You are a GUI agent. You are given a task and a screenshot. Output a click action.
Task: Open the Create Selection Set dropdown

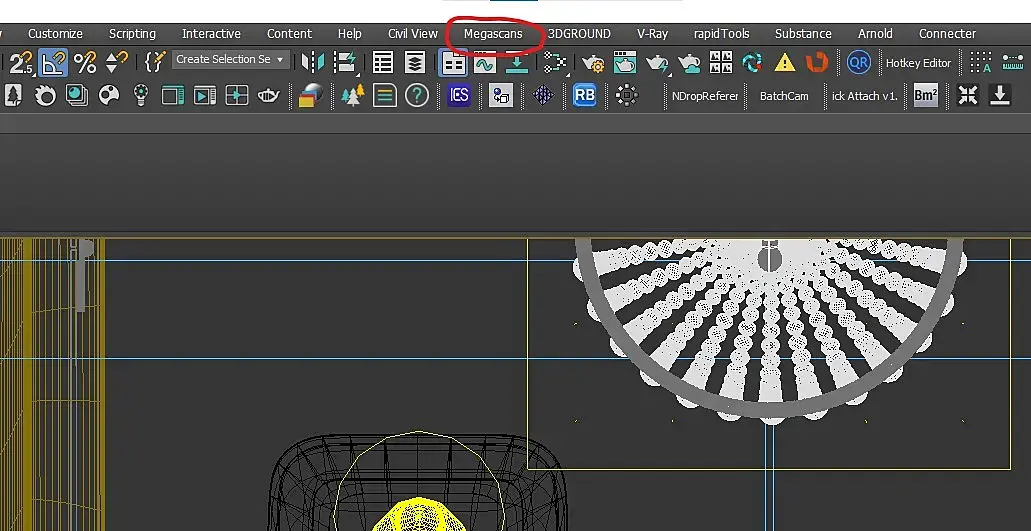pos(230,59)
